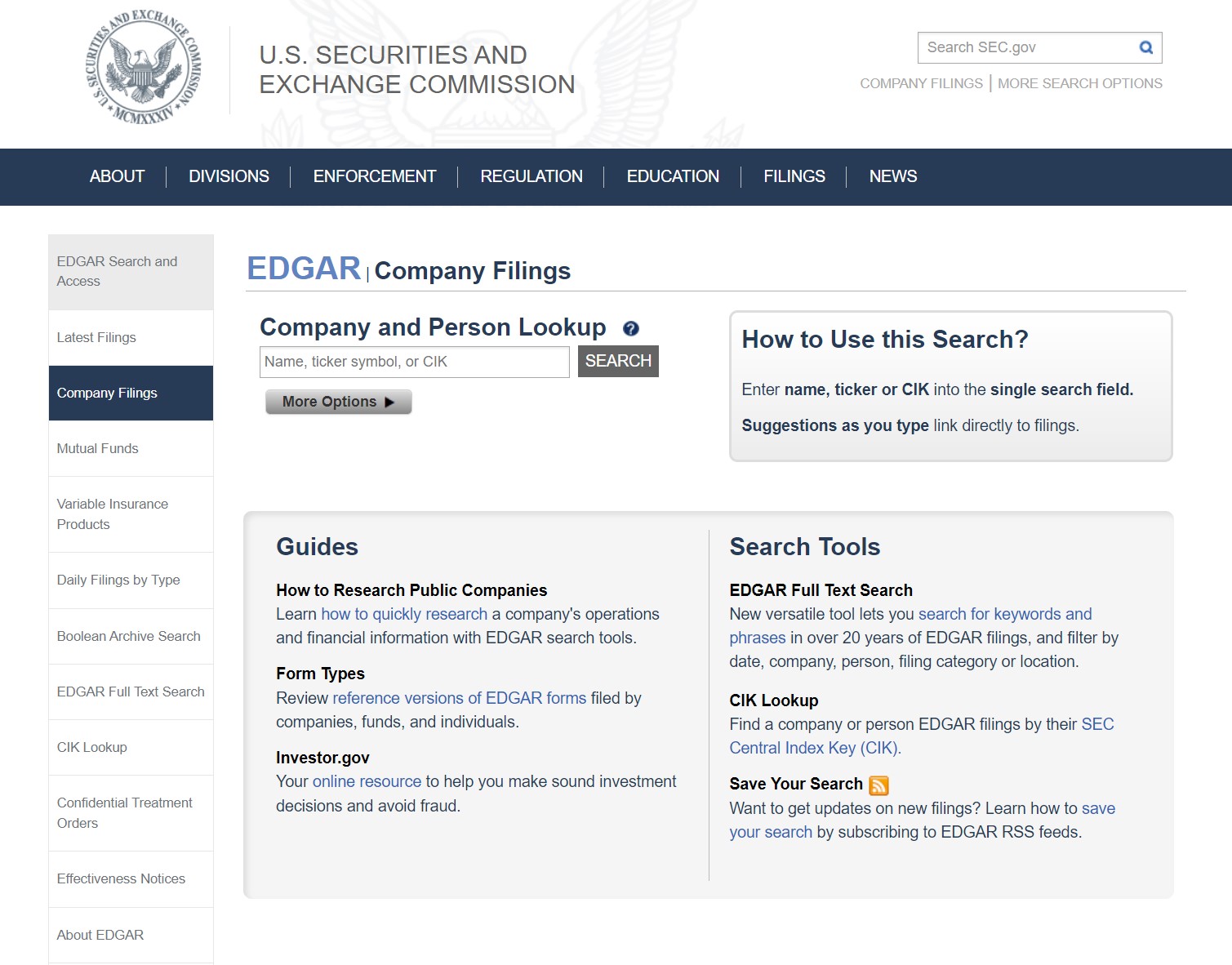Image resolution: width=1232 pixels, height=965 pixels.
Task: Open Latest Filings in sidebar
Action: (x=96, y=337)
